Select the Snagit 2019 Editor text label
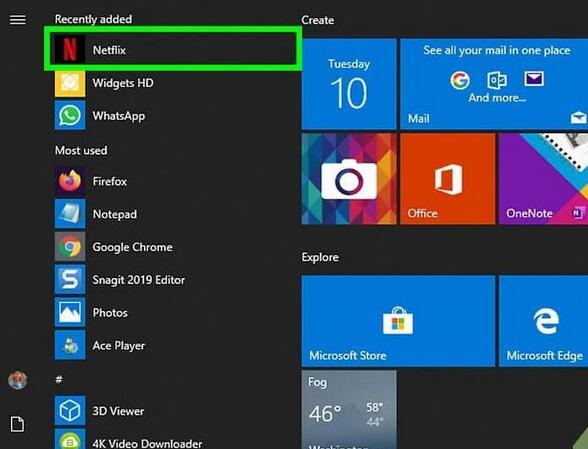 pyautogui.click(x=139, y=280)
